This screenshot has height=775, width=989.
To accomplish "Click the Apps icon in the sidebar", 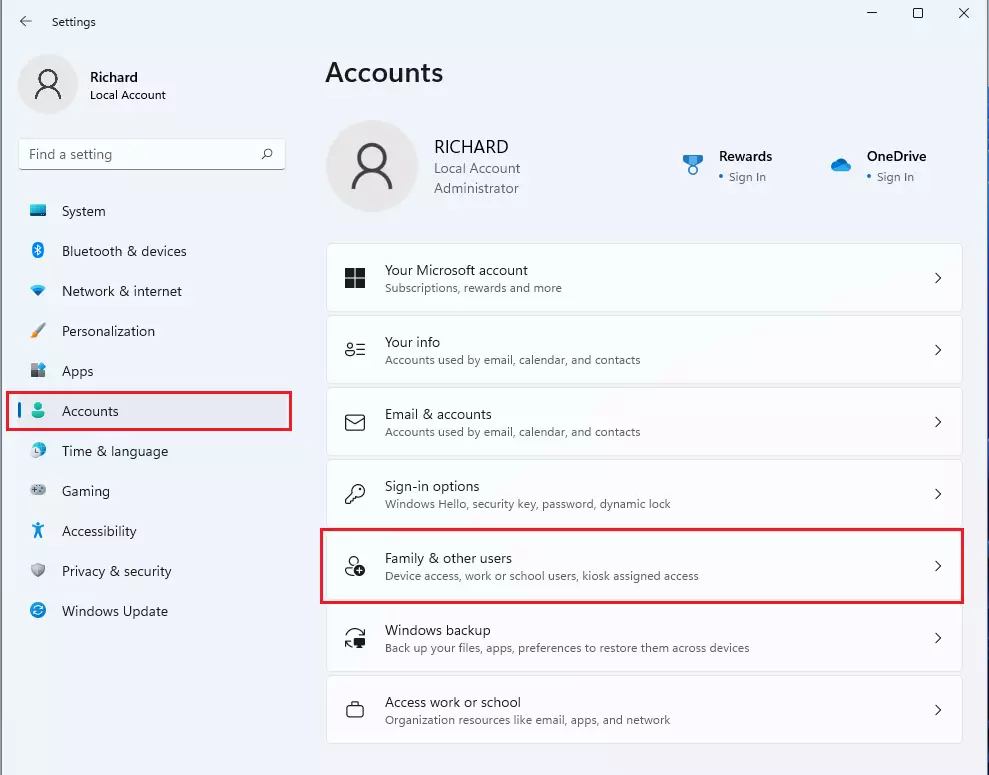I will pos(38,370).
